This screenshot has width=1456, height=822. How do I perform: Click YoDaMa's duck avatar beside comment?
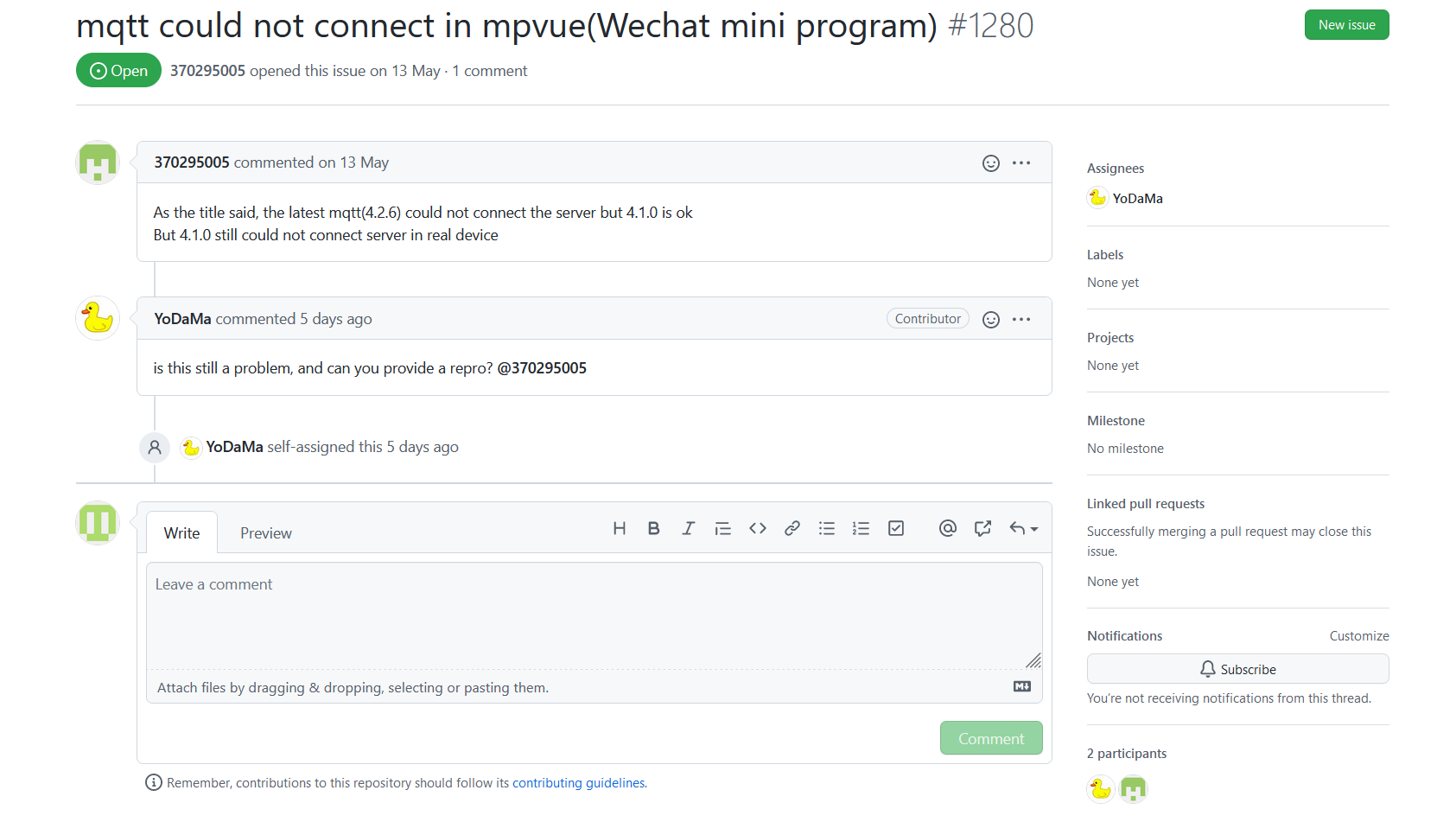(x=98, y=319)
